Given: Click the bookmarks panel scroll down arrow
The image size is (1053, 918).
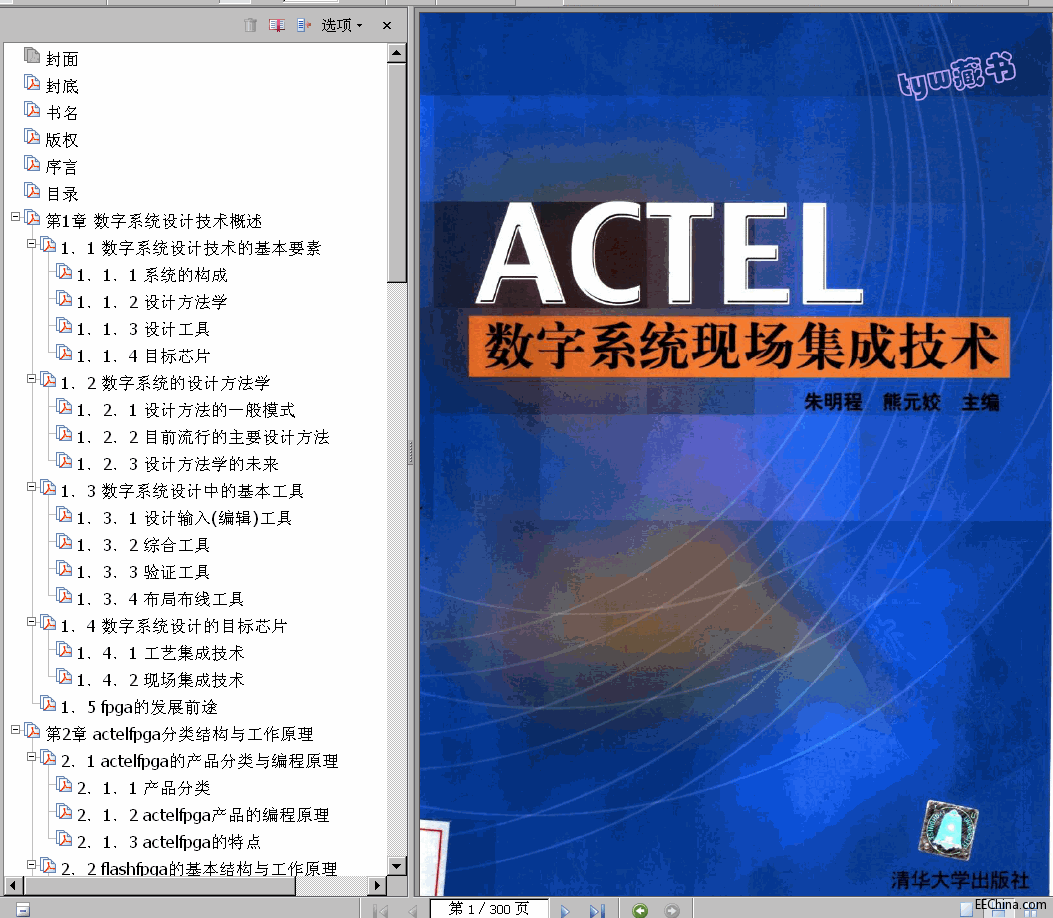Looking at the screenshot, I should pos(397,866).
